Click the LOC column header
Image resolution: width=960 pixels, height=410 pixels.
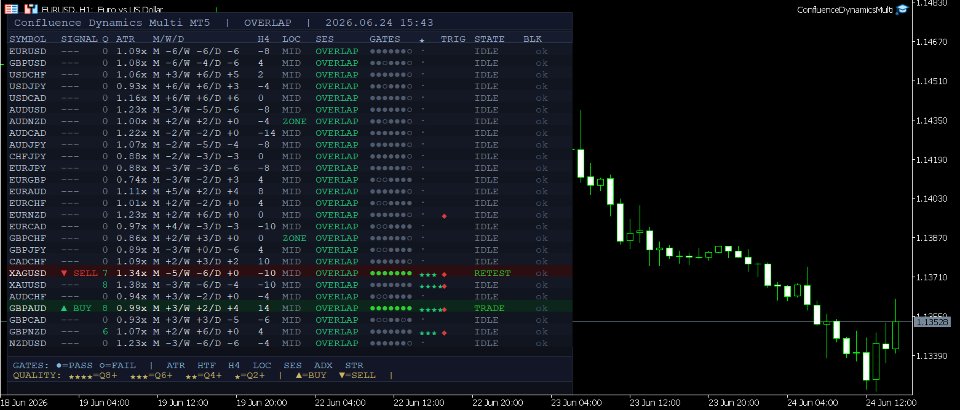click(291, 39)
